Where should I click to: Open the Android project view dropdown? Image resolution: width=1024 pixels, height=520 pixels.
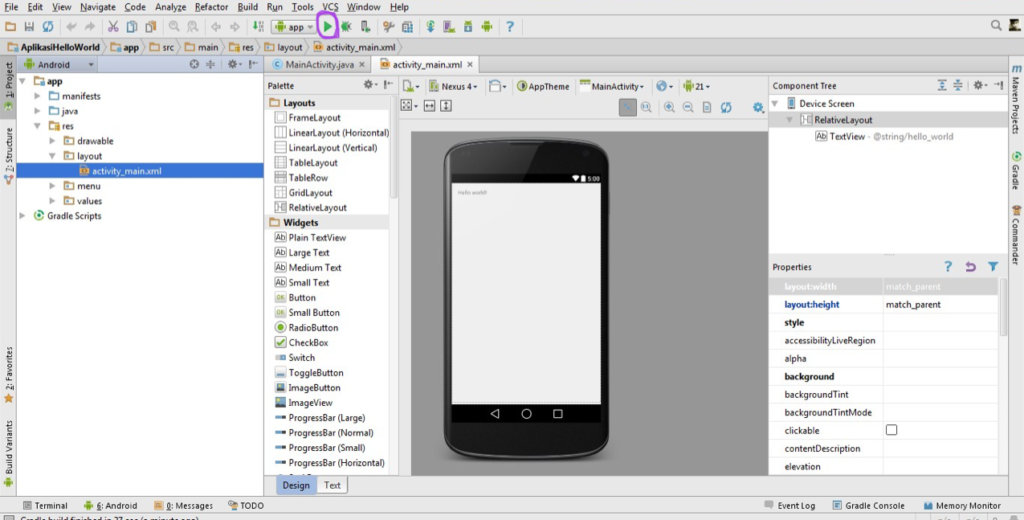click(x=59, y=64)
